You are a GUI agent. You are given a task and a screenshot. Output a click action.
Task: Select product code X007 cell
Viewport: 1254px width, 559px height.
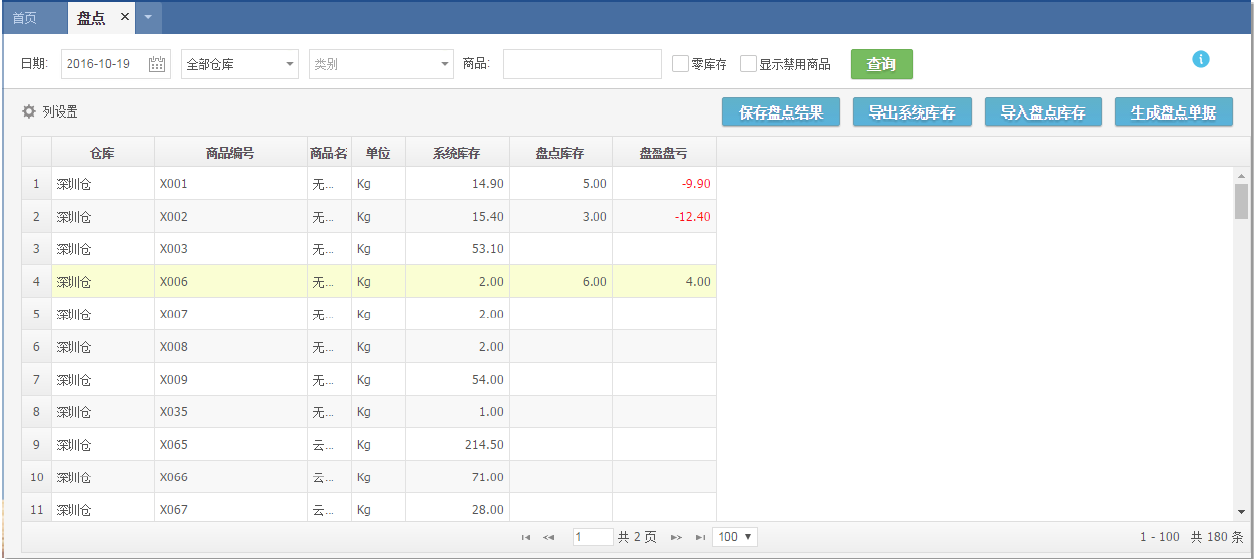click(231, 314)
